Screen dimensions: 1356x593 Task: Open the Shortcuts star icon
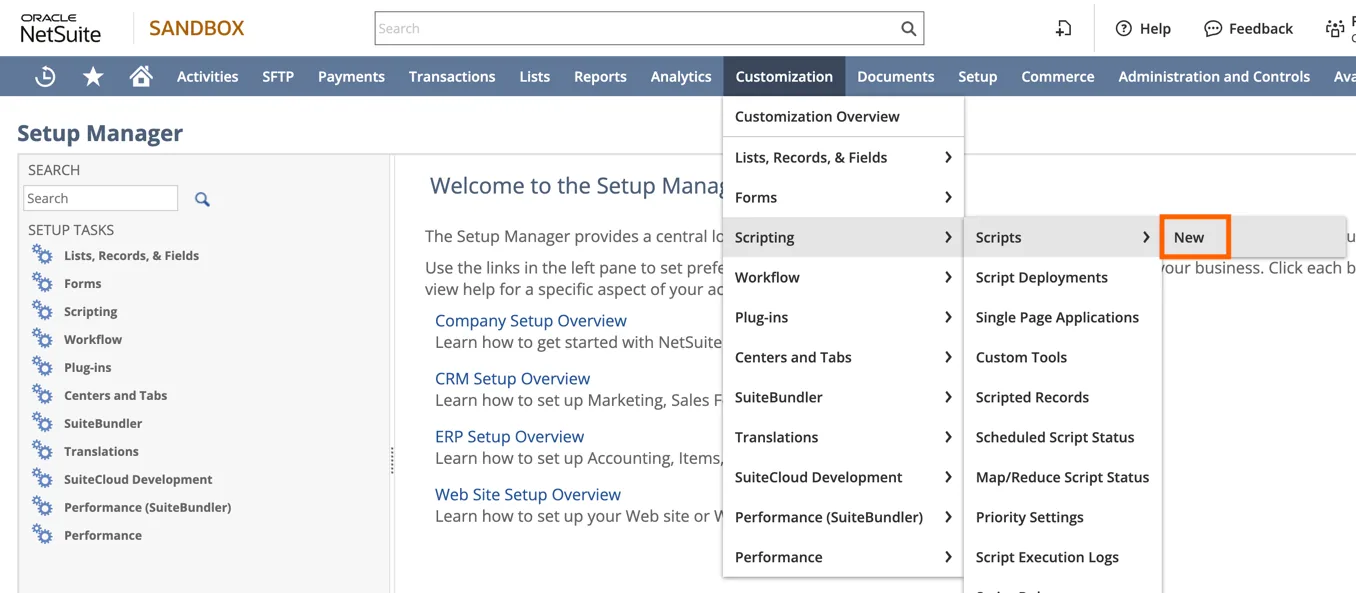pos(93,76)
